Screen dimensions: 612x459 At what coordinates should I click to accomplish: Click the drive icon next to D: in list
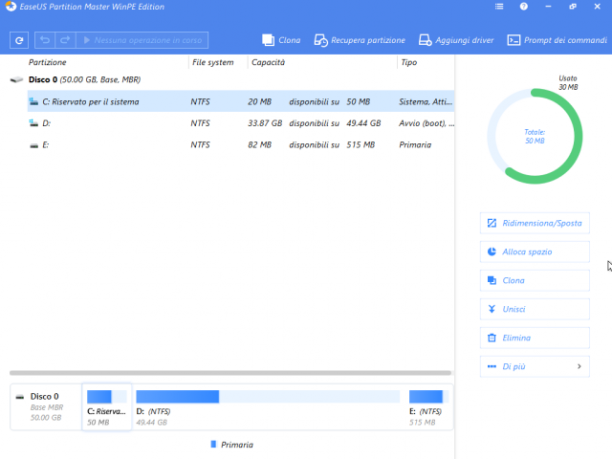coord(34,123)
